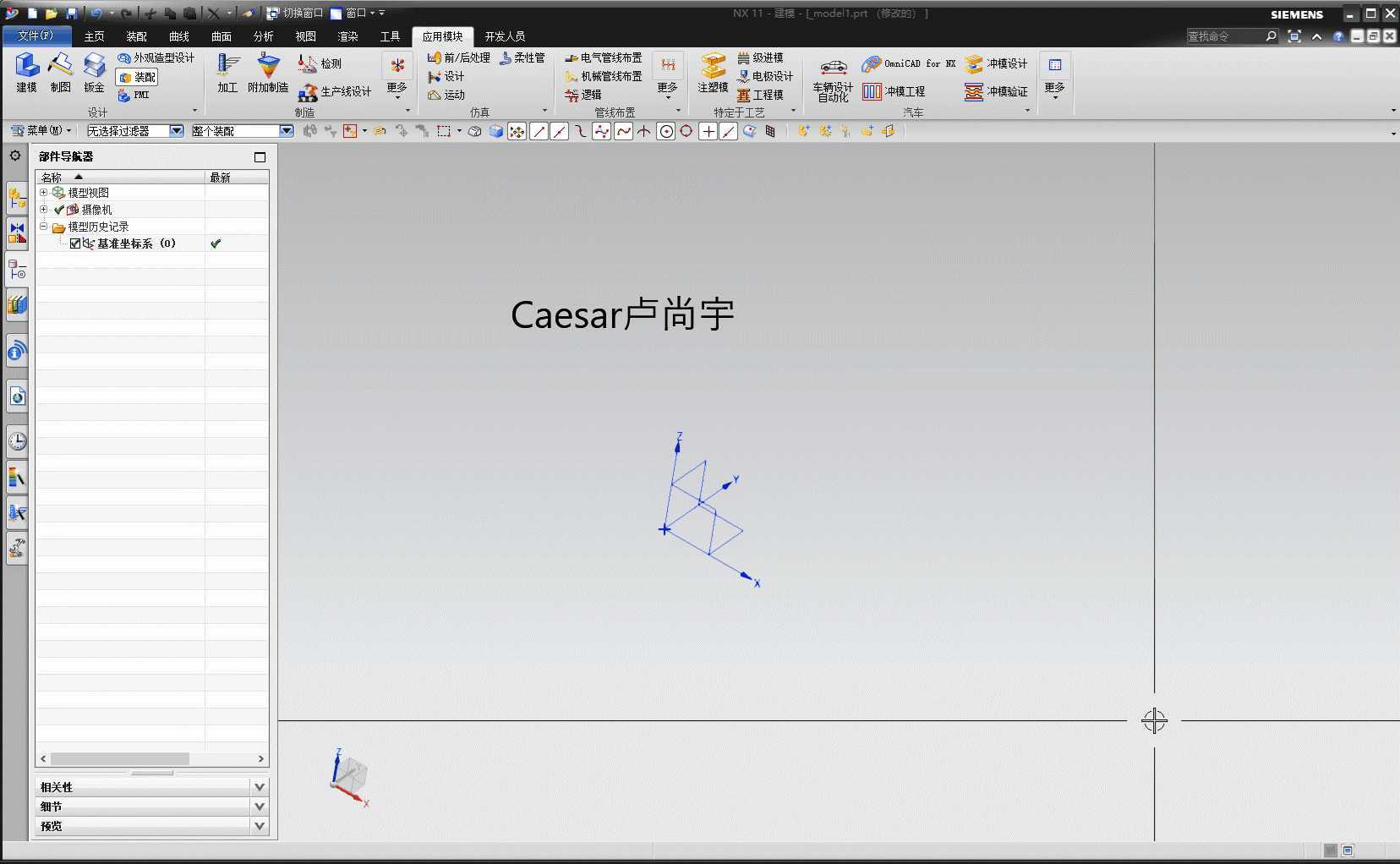Toggle snap to intersection point

[x=644, y=131]
